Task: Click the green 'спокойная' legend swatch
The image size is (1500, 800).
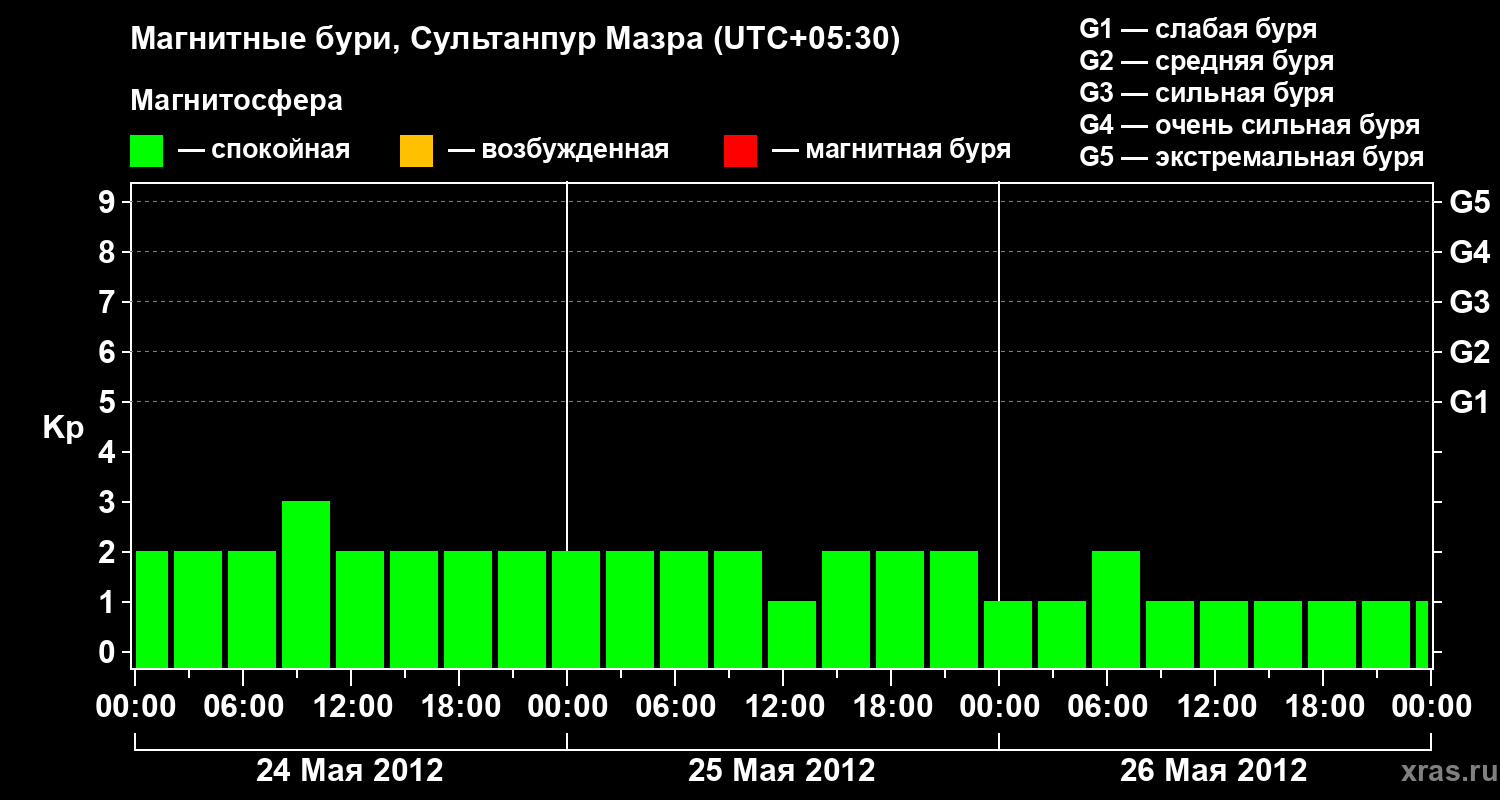Action: 147,151
